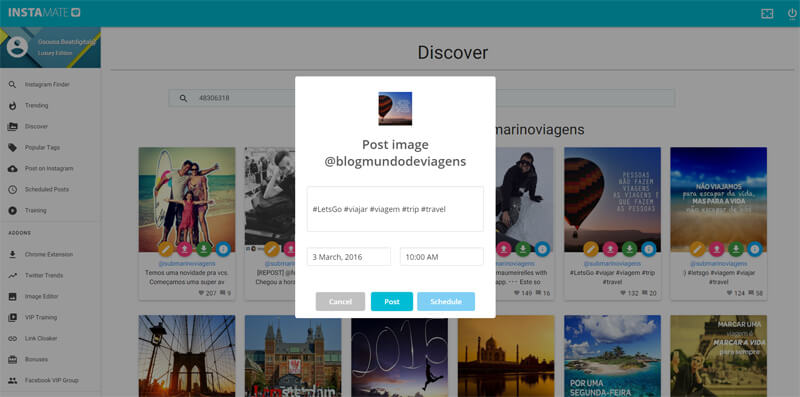Click orange edit icon on NÃO VIAJAMOS card
The image size is (800, 397).
coord(697,249)
